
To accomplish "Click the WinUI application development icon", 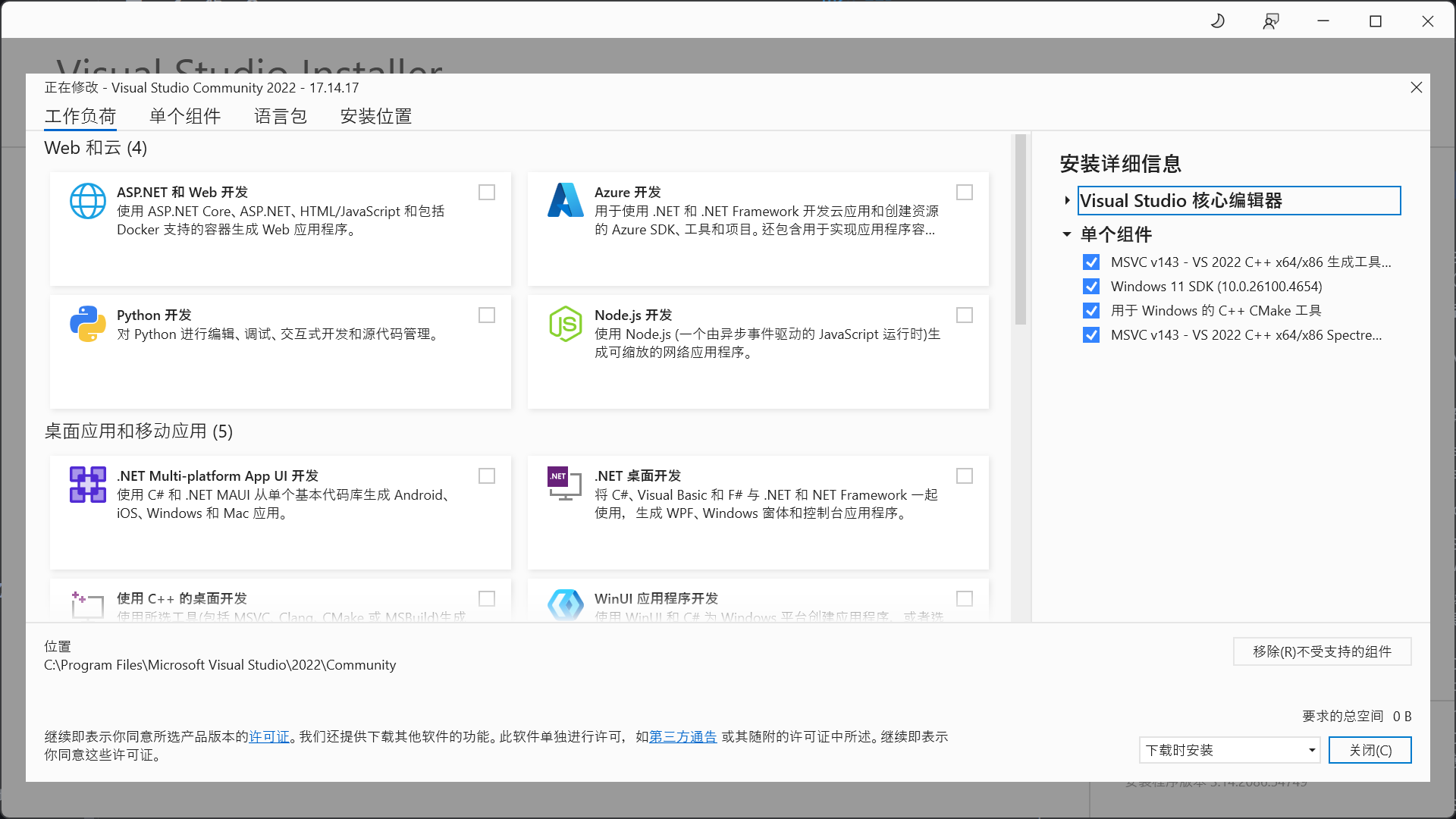I will (565, 605).
